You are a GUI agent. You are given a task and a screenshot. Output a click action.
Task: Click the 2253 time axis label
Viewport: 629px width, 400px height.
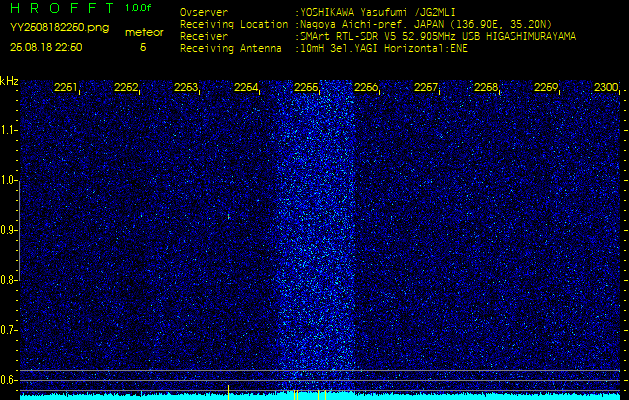pyautogui.click(x=185, y=87)
